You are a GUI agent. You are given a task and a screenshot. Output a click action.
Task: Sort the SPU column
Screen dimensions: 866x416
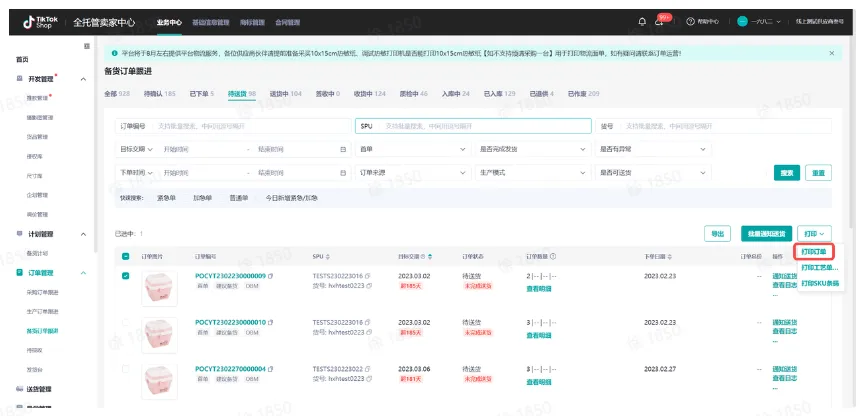328,257
